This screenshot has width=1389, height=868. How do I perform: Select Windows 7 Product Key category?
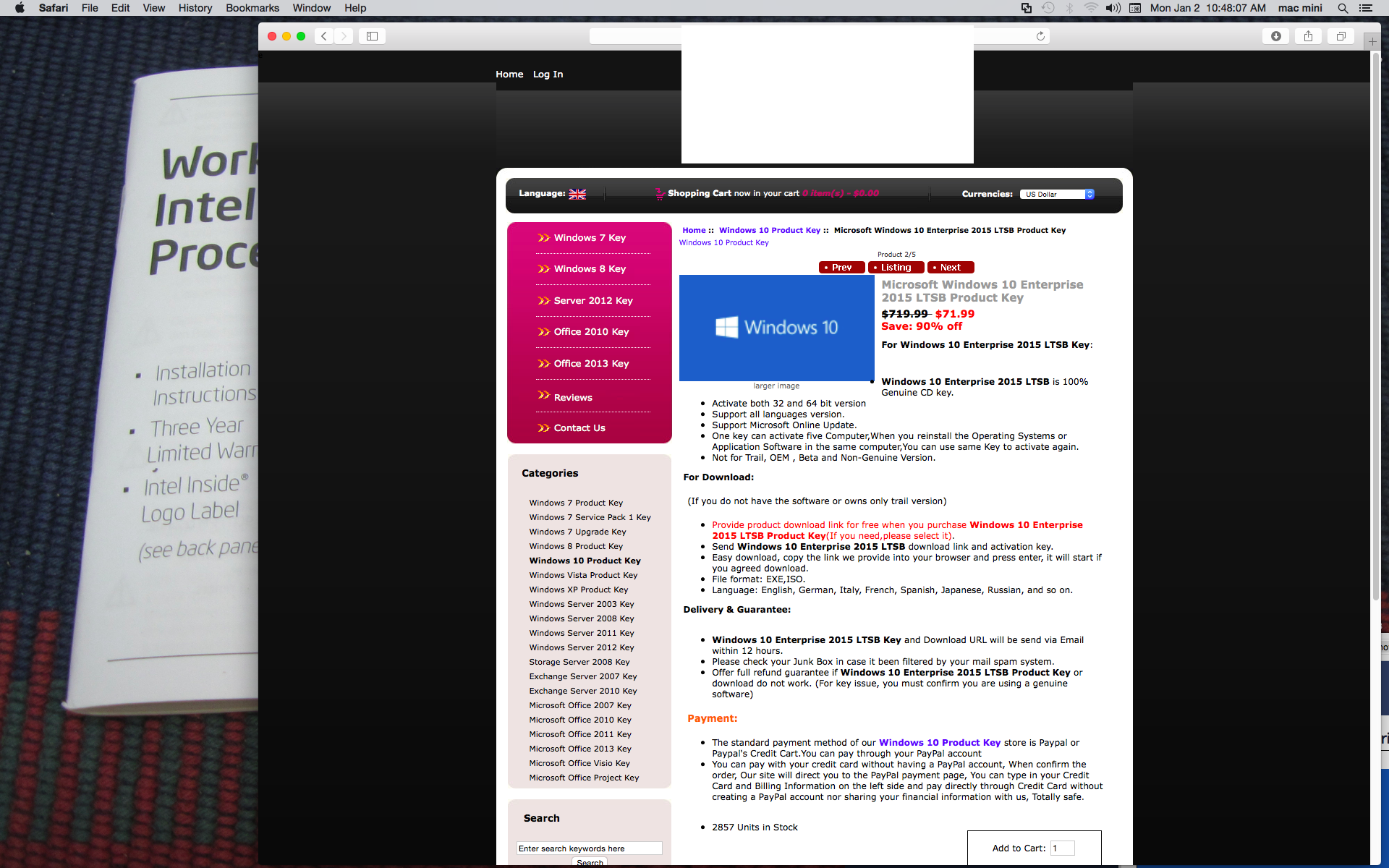tap(576, 503)
